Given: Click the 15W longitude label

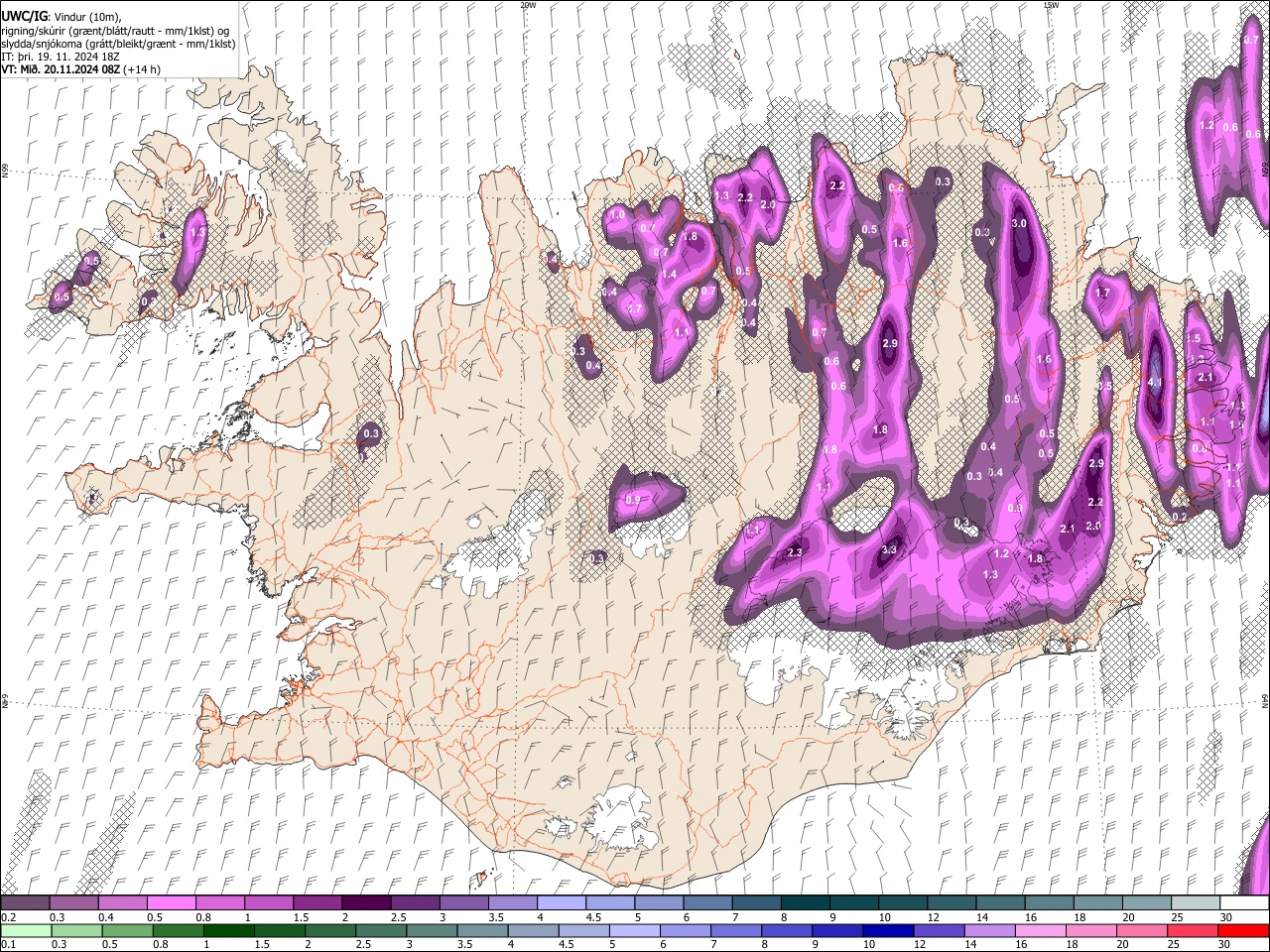Looking at the screenshot, I should click(x=1051, y=5).
